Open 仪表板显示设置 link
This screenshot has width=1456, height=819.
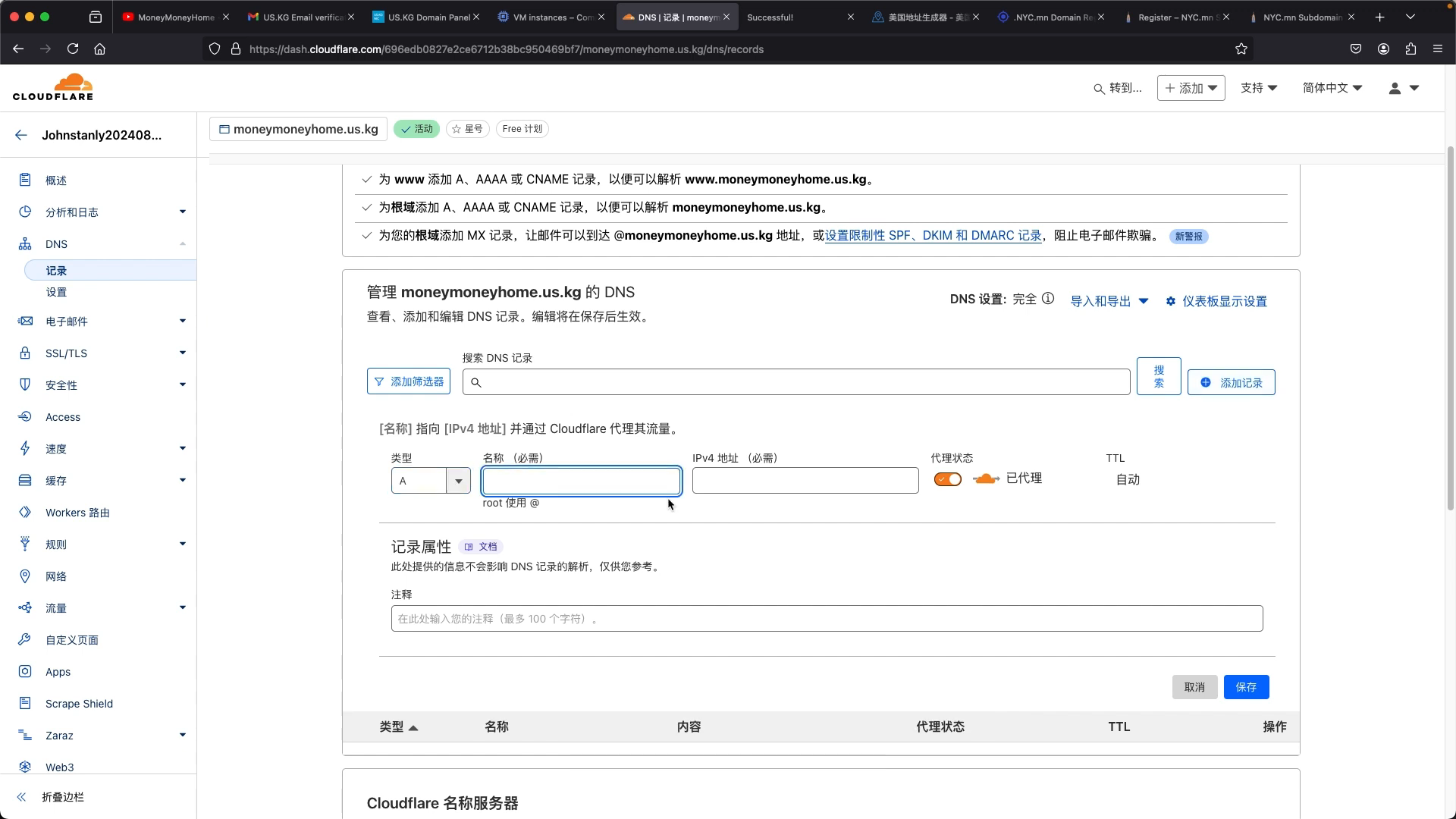pos(1216,301)
